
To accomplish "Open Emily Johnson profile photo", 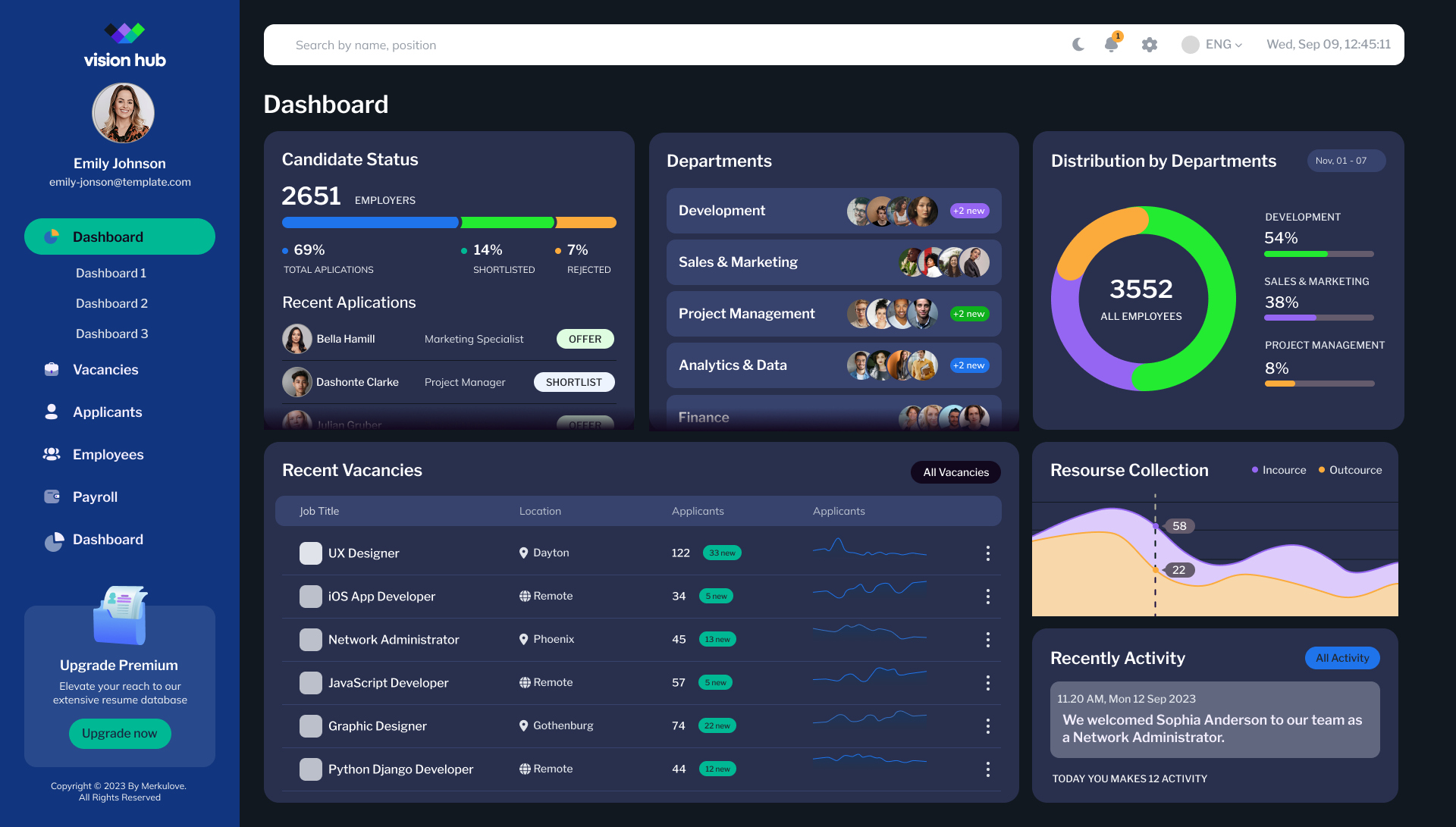I will pos(123,113).
